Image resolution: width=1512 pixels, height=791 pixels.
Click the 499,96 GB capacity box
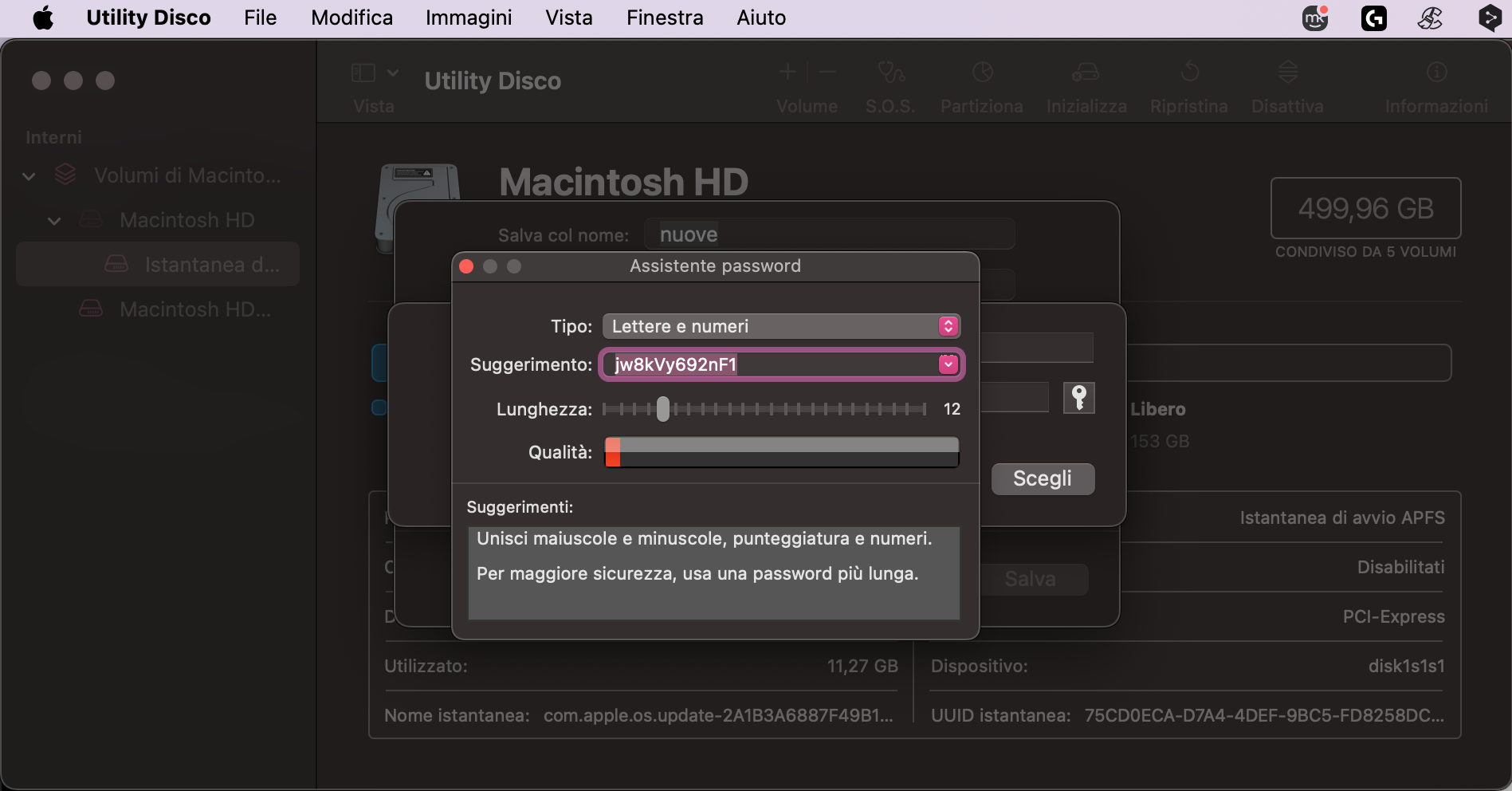[x=1365, y=208]
